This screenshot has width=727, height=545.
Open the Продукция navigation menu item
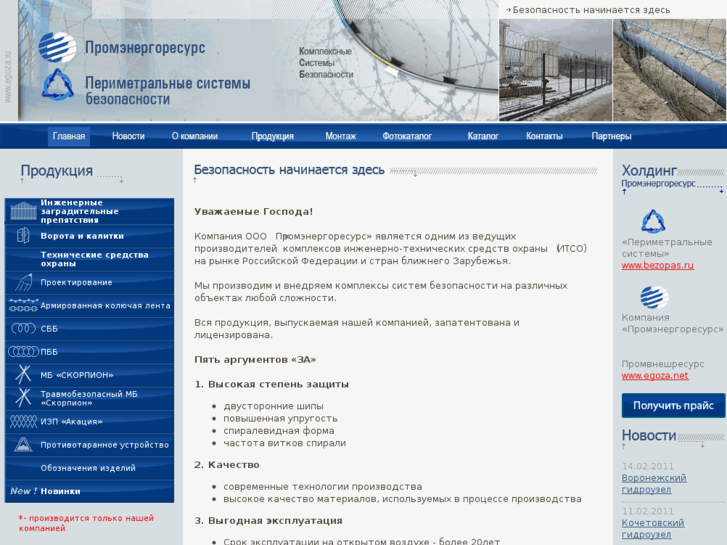pyautogui.click(x=273, y=136)
